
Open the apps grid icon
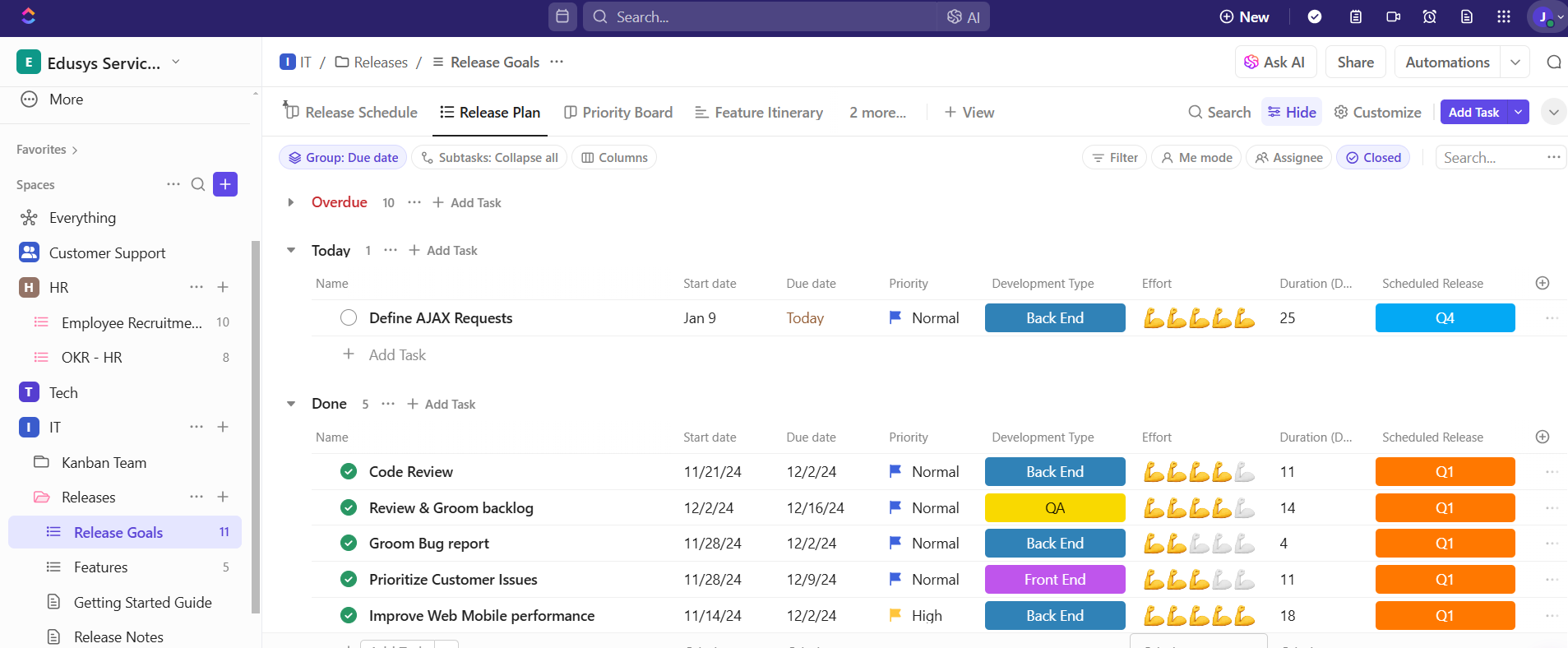click(1504, 16)
